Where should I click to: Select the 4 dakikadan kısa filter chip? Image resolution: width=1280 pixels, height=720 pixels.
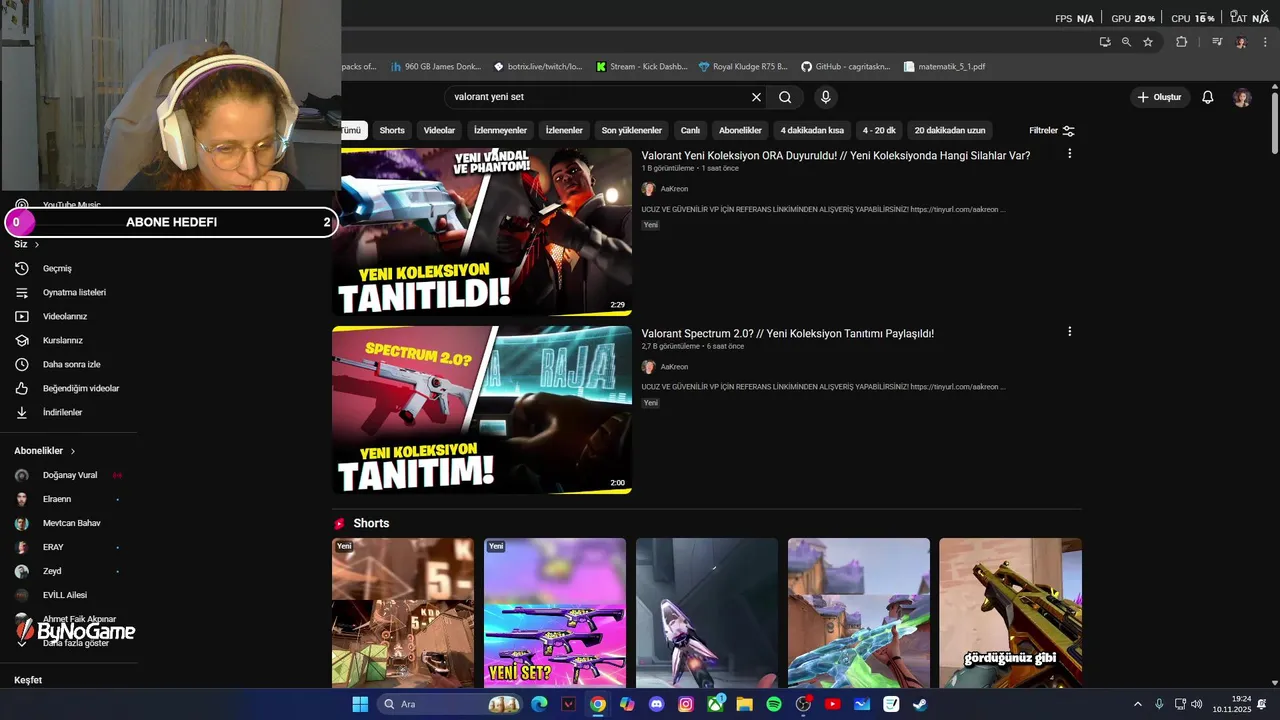point(812,130)
